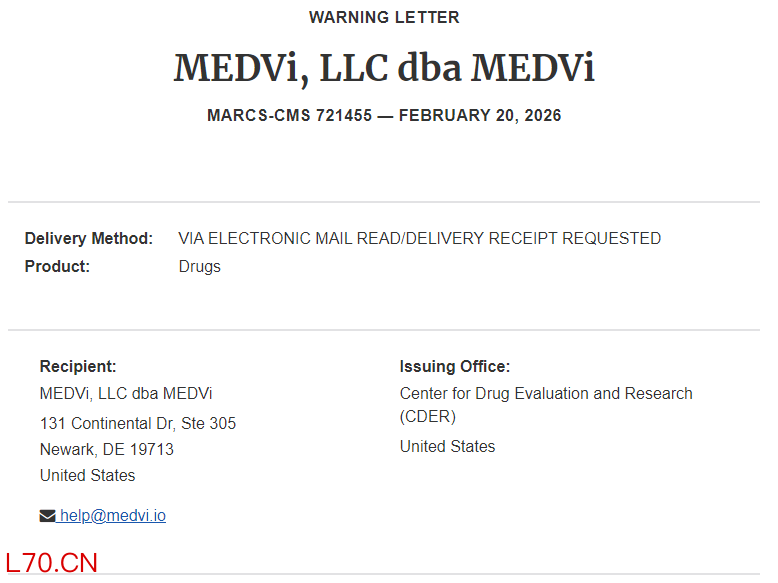Click the Delivery Method label
The width and height of the screenshot is (778, 583).
pyautogui.click(x=89, y=238)
